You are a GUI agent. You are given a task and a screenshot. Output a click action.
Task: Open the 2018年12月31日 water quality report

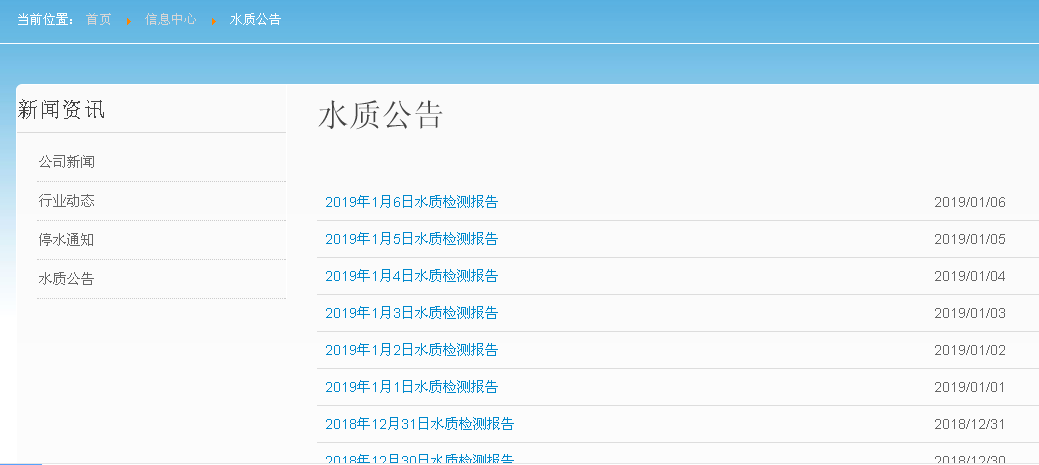tap(419, 424)
